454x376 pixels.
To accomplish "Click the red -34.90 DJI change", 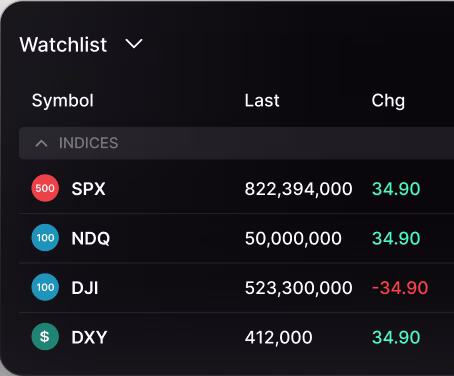I will pos(400,288).
